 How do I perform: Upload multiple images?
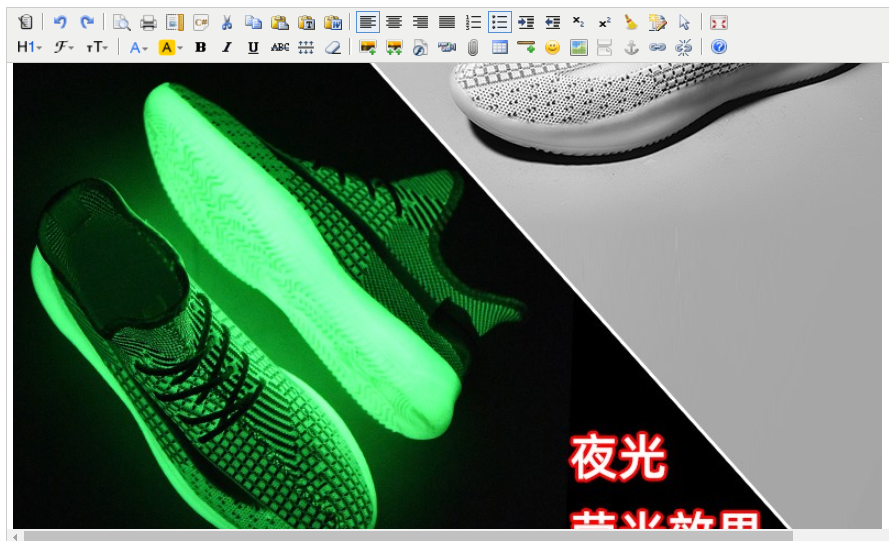(394, 47)
